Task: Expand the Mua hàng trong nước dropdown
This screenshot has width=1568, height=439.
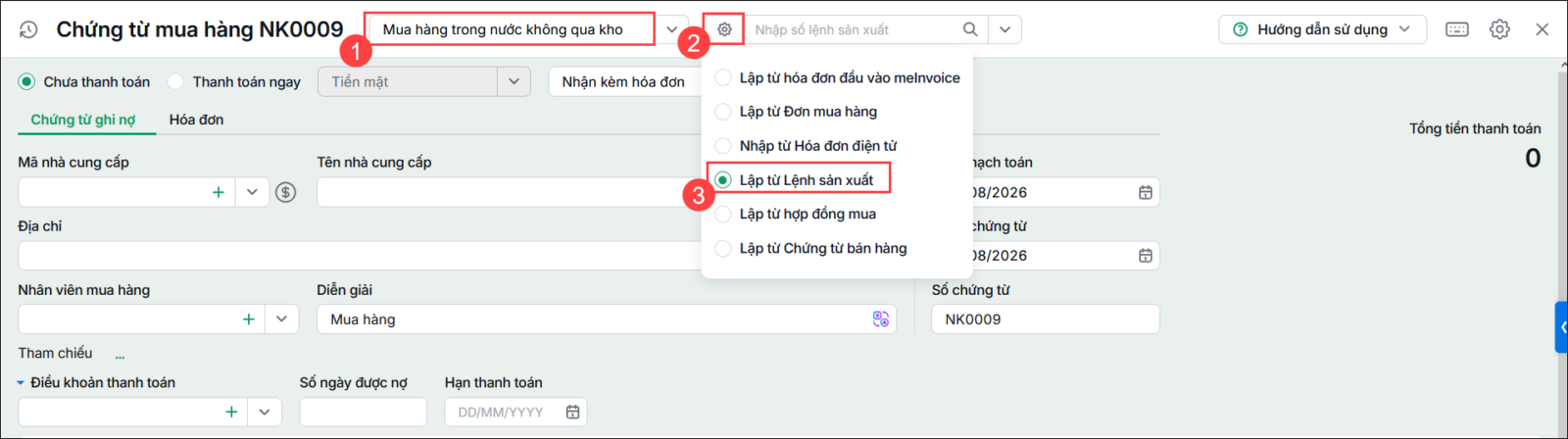Action: click(671, 29)
